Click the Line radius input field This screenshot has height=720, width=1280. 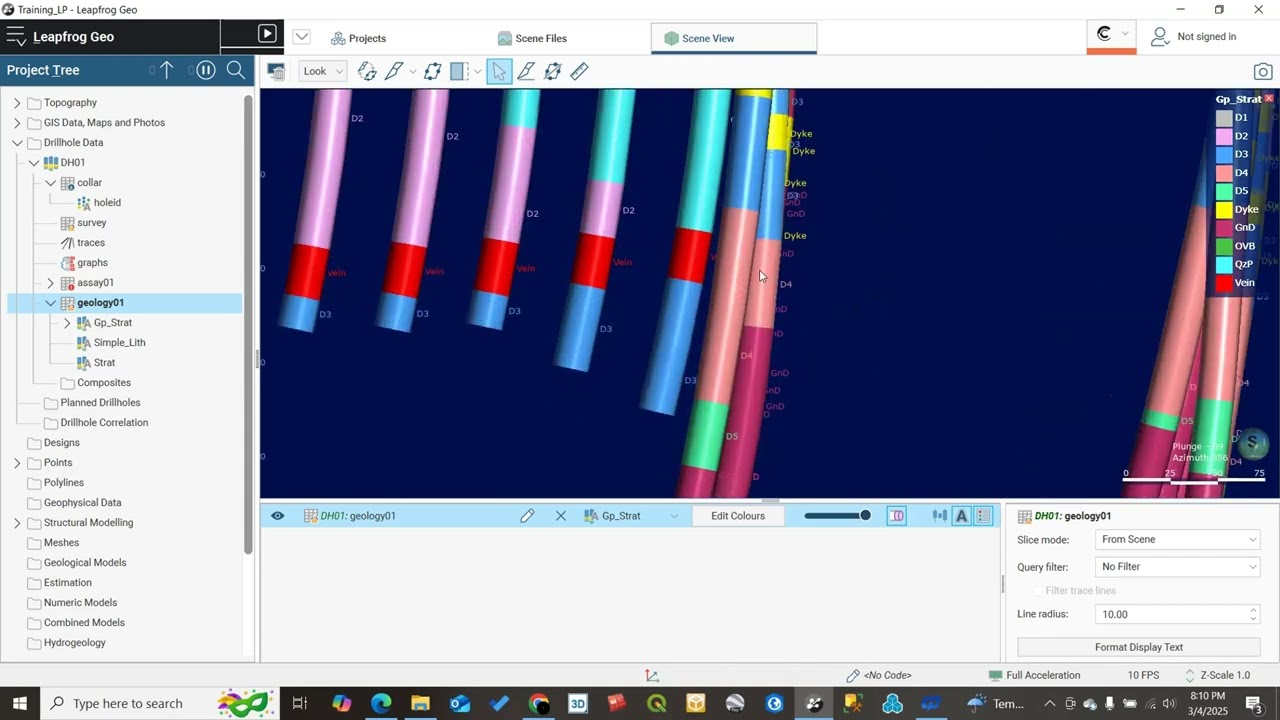(1170, 615)
